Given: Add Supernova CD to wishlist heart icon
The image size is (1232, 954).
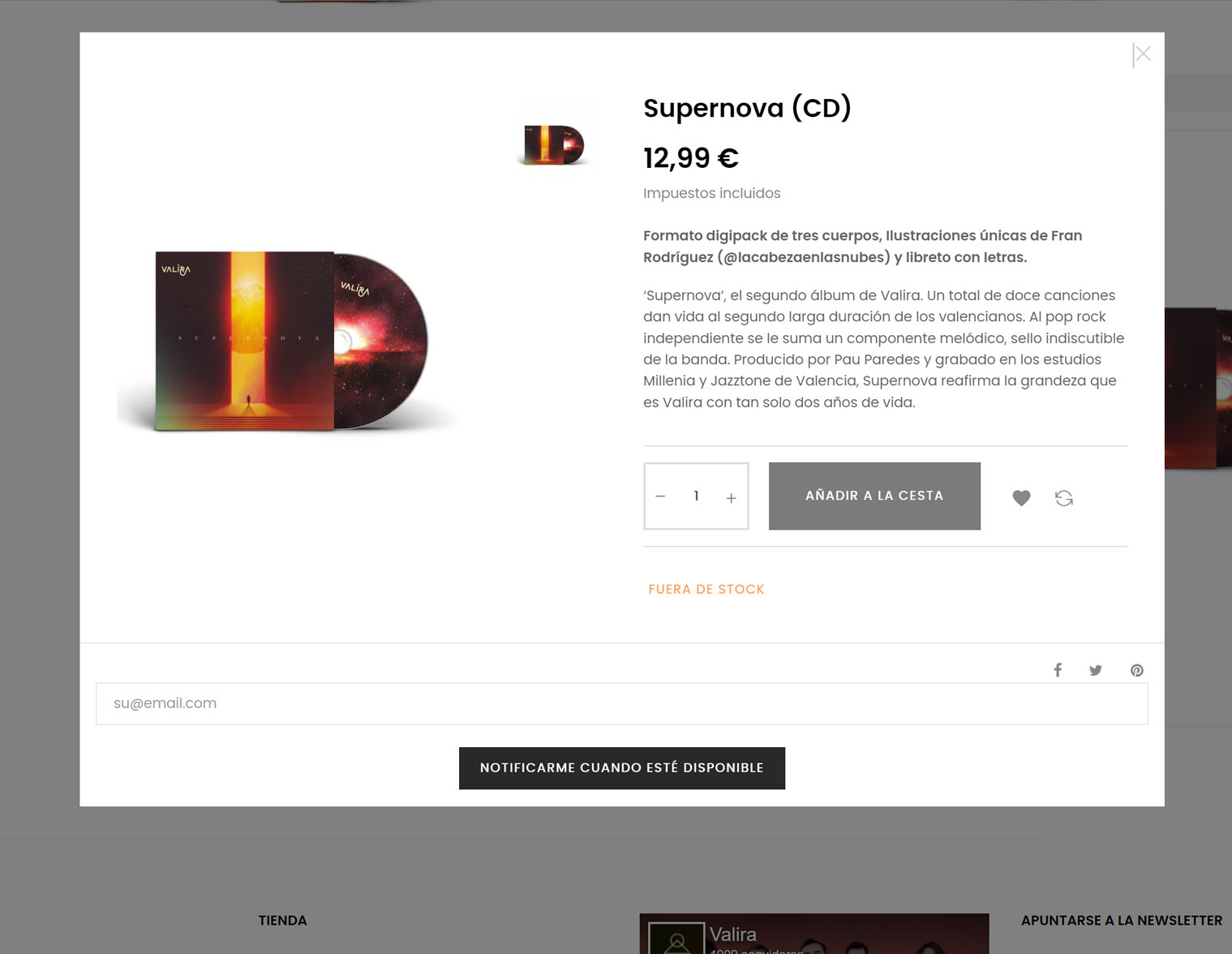Looking at the screenshot, I should coord(1021,498).
